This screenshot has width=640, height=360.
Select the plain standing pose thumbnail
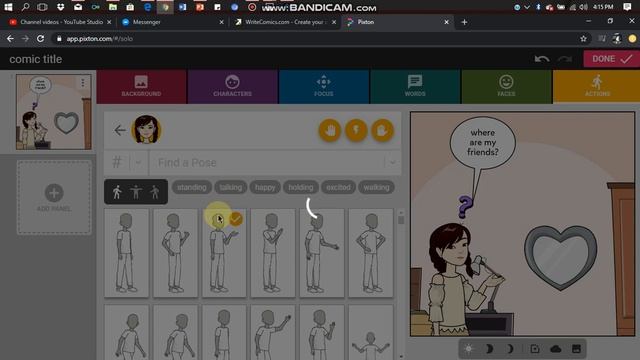pos(127,253)
